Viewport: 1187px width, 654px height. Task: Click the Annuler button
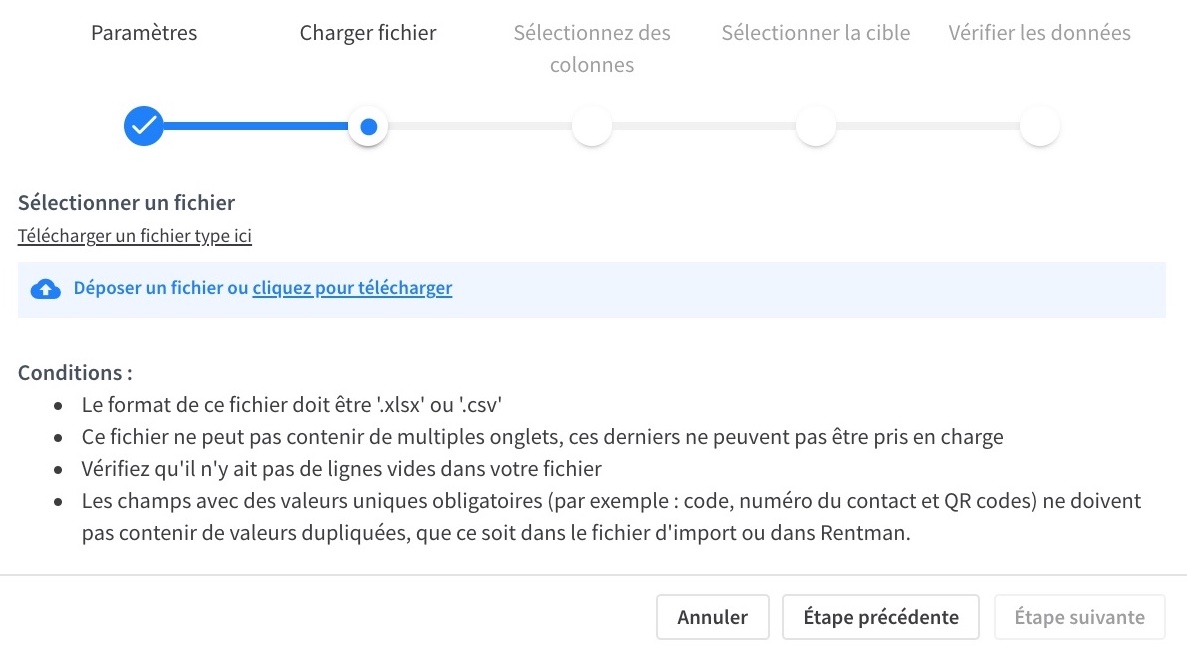pos(712,617)
